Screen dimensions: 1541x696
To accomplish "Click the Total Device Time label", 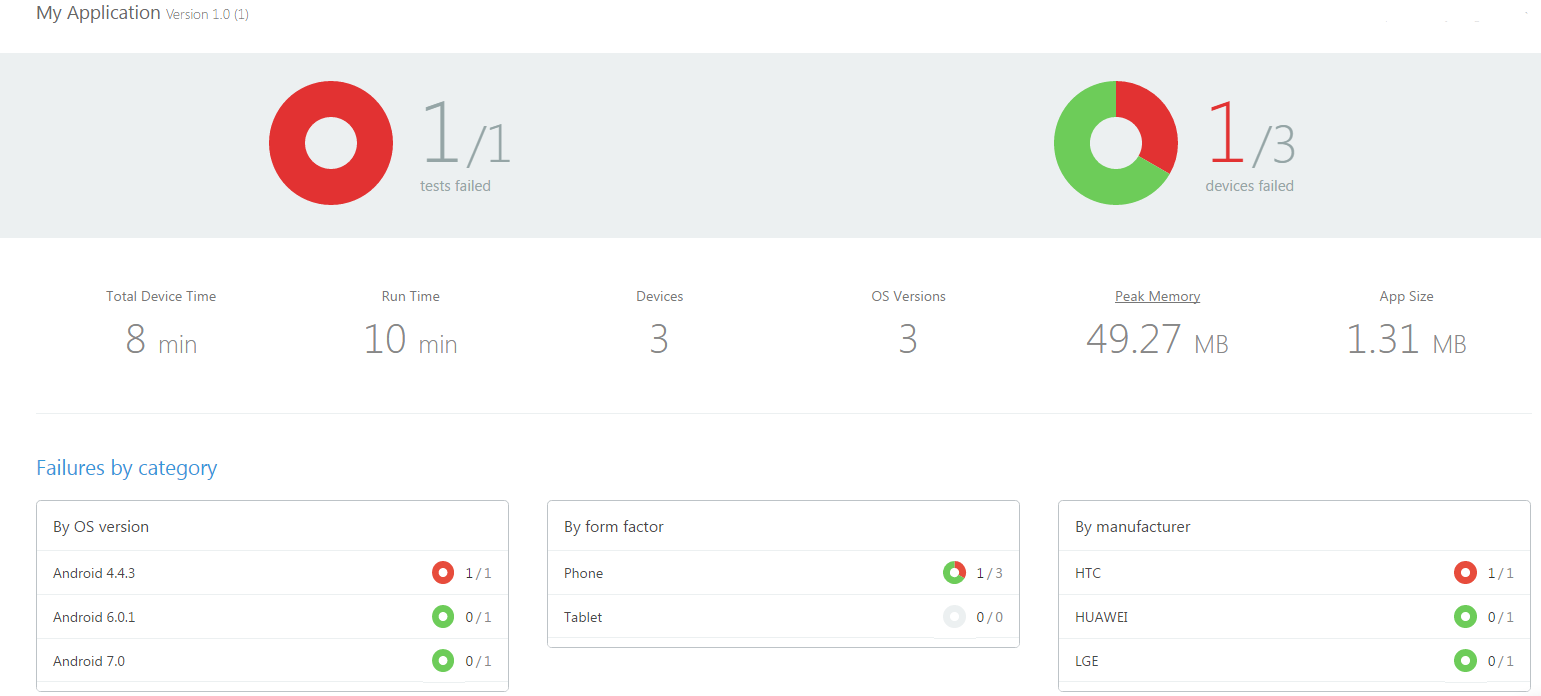I will (x=161, y=296).
